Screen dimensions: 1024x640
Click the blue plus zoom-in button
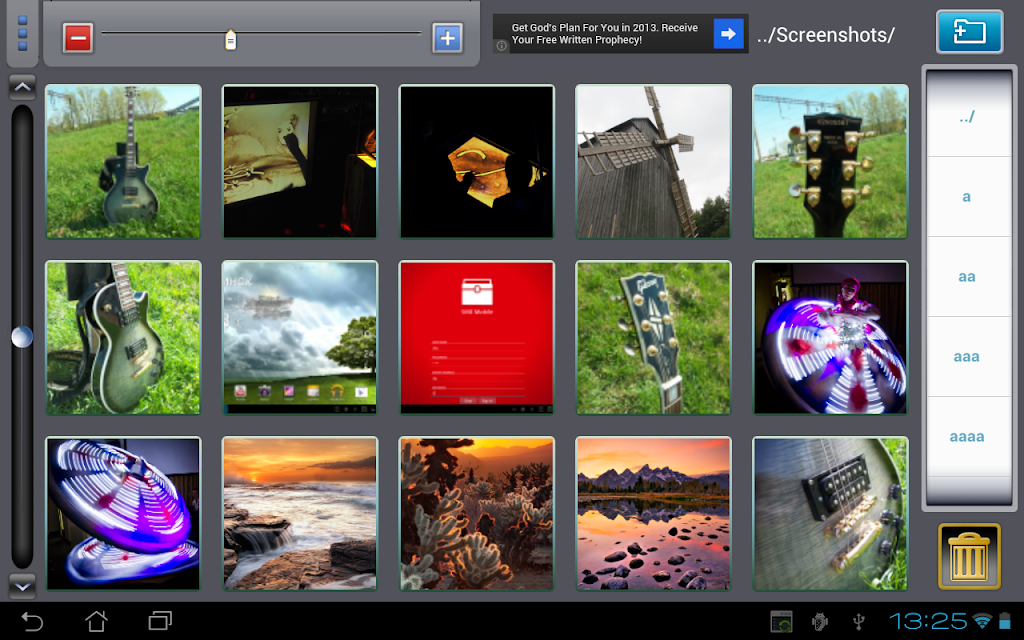(447, 38)
